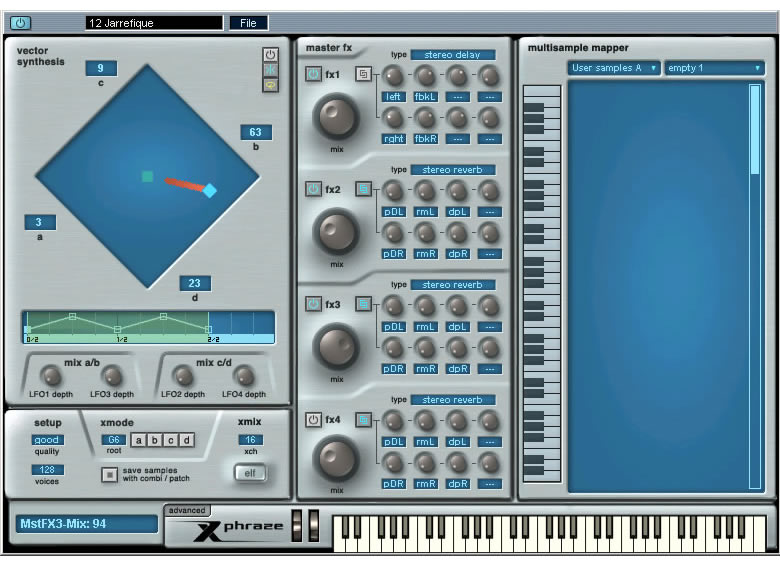Click the green square vector center point
Image resolution: width=780 pixels, height=566 pixels.
coord(147,176)
